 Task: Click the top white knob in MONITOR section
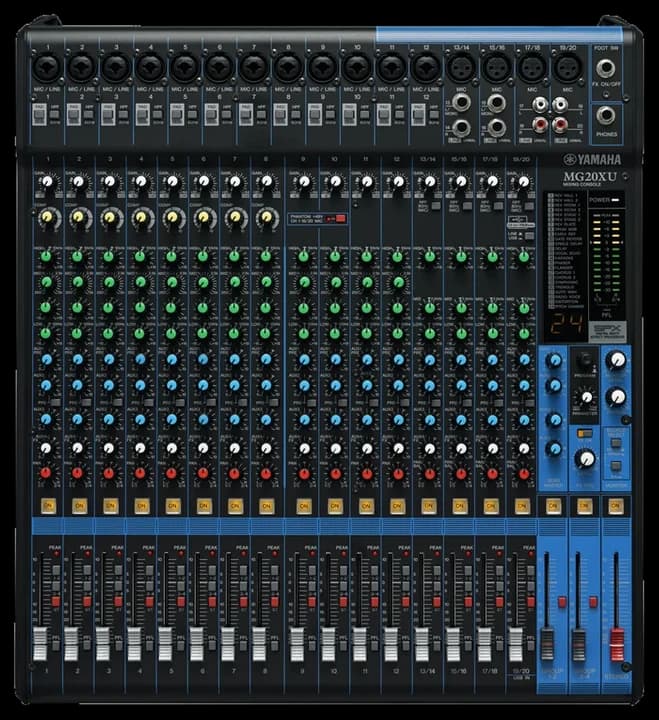point(616,361)
